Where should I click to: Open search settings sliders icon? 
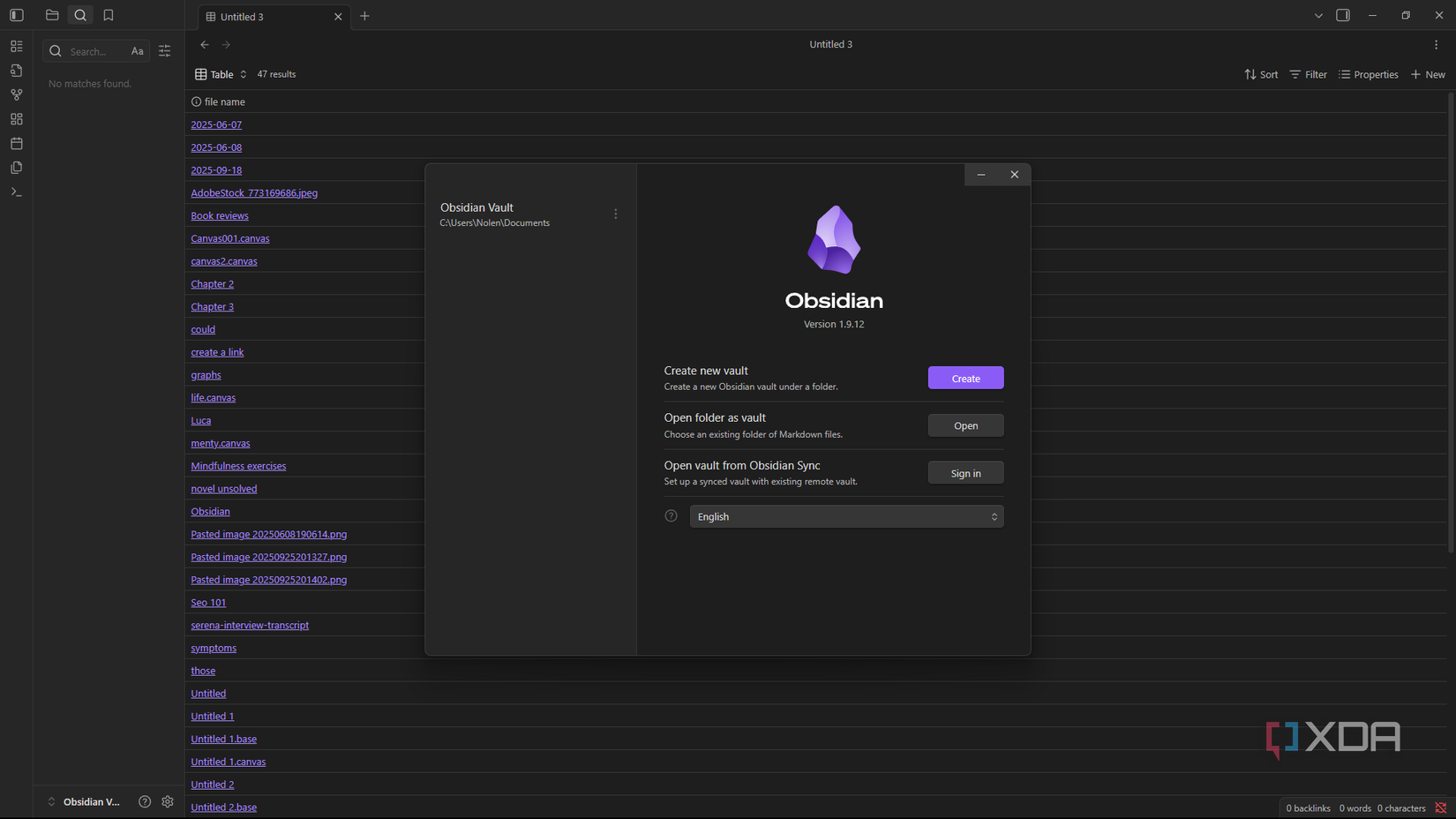165,51
